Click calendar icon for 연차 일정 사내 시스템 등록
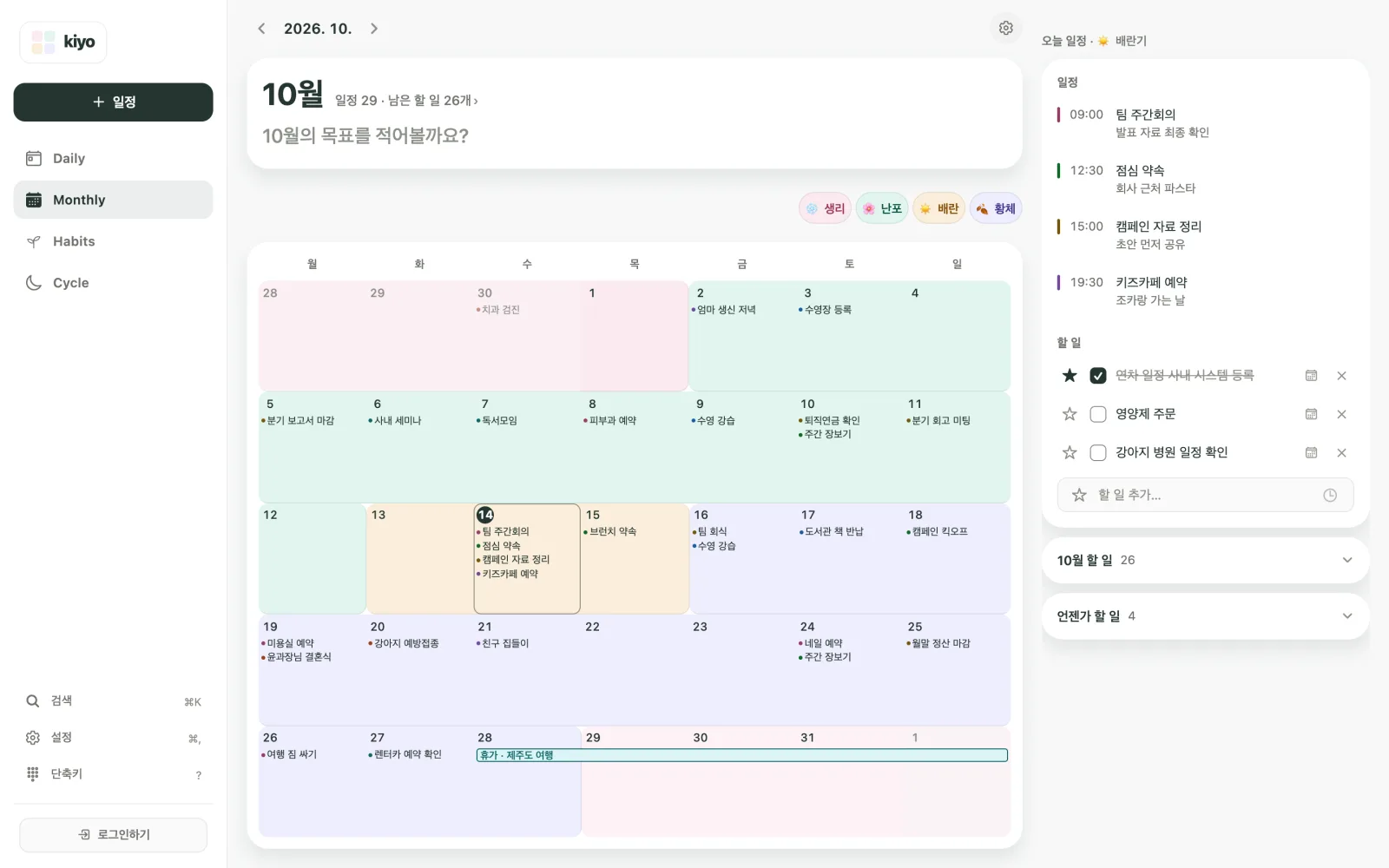The height and width of the screenshot is (868, 1389). click(x=1311, y=376)
